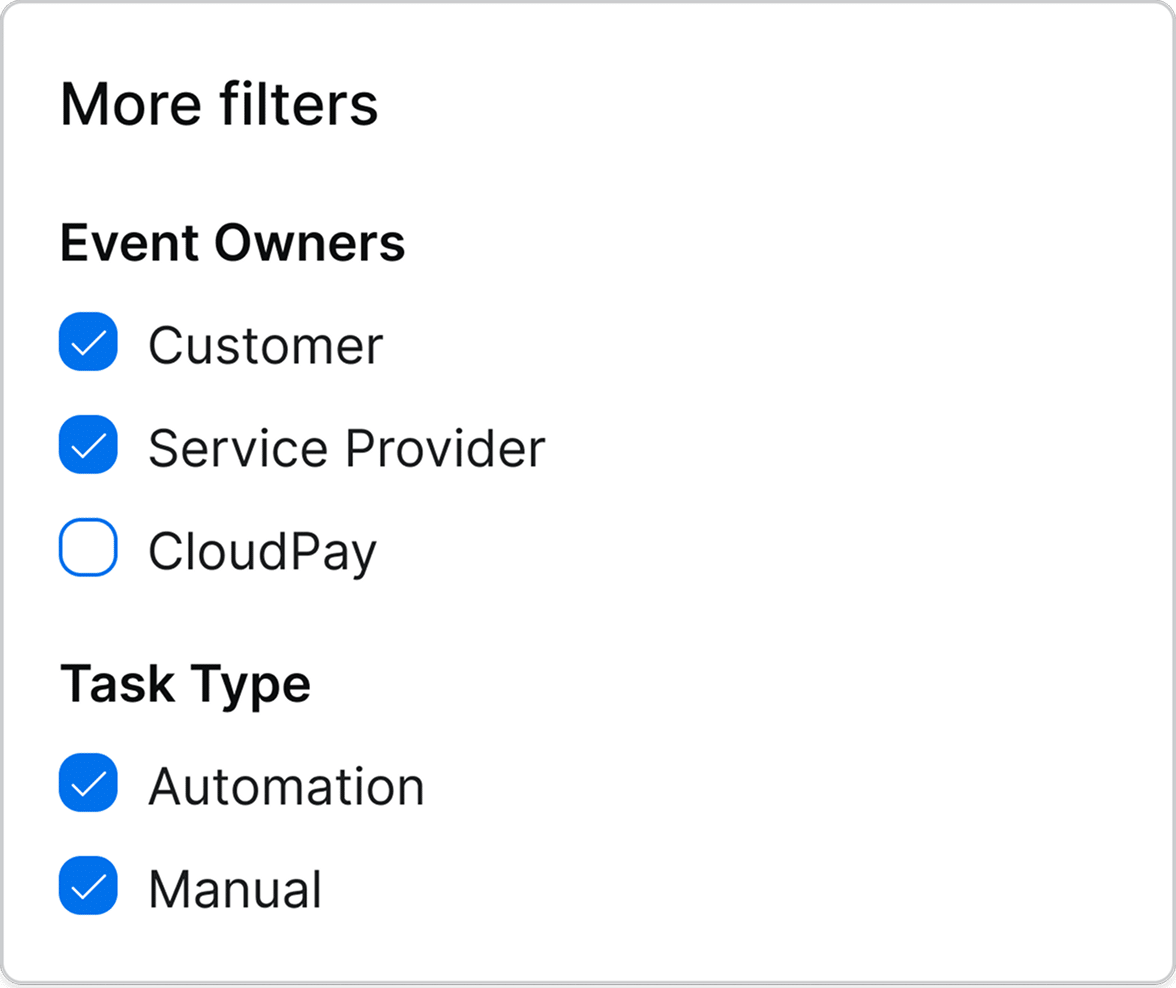
Task: Uncheck the Automation task type checkbox
Action: (88, 783)
